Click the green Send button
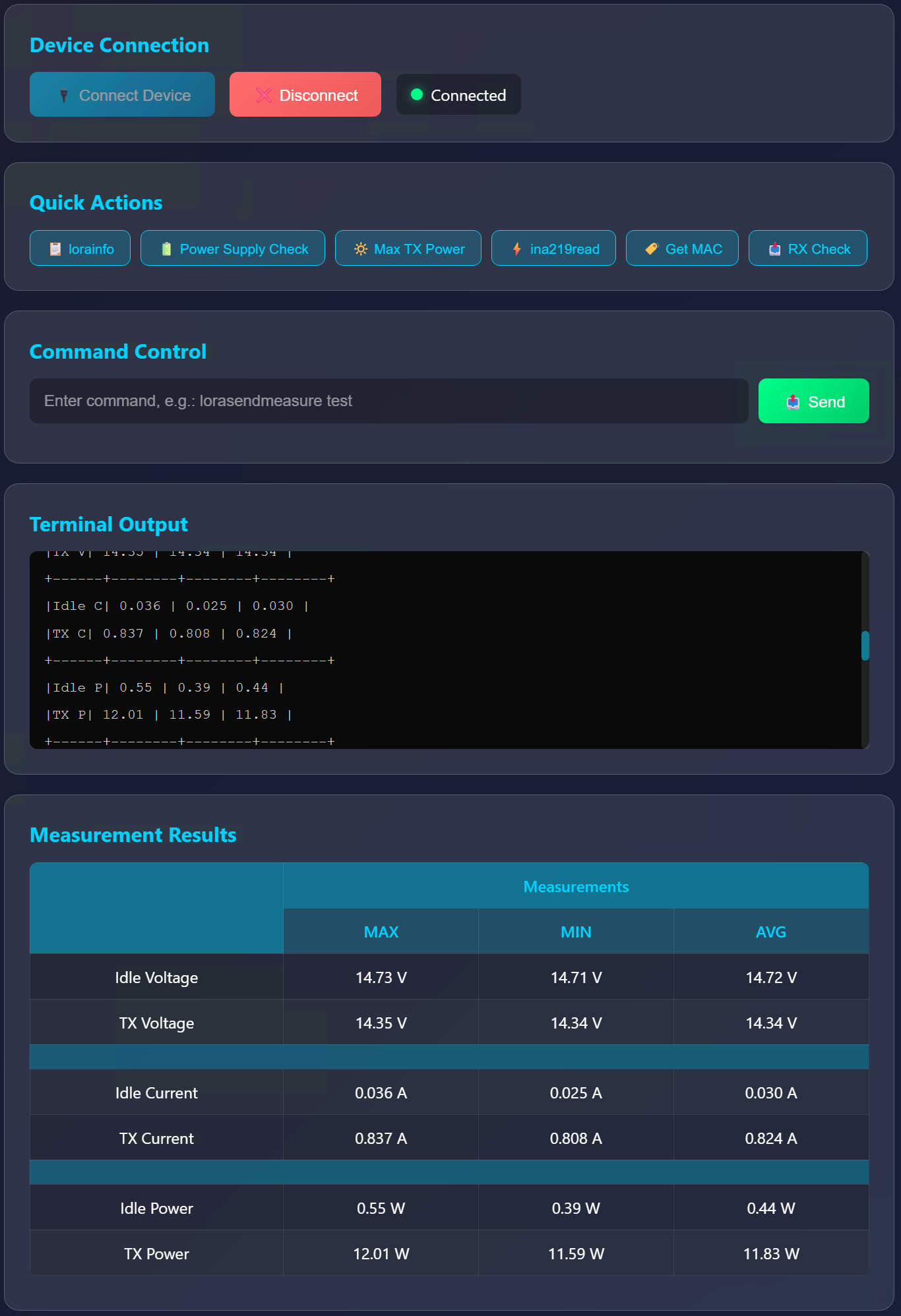Viewport: 901px width, 1316px height. coord(814,401)
